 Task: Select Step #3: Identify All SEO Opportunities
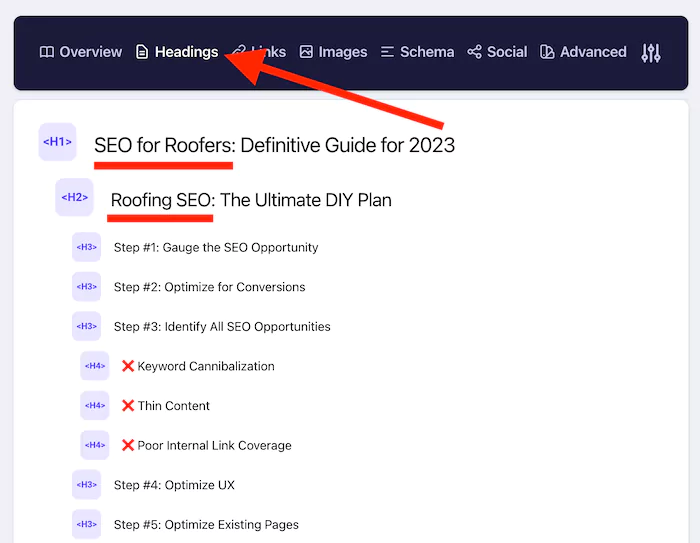[x=222, y=326]
